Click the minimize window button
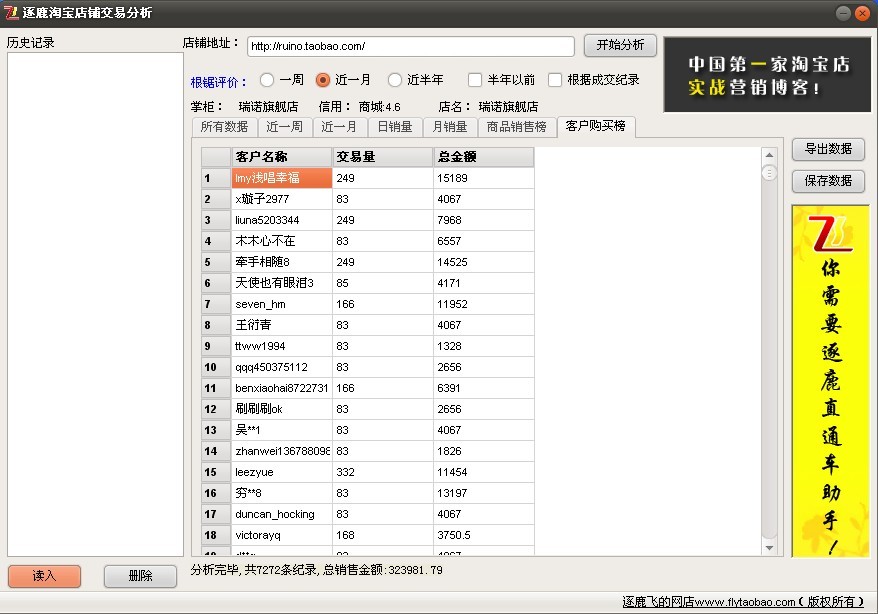 (843, 13)
